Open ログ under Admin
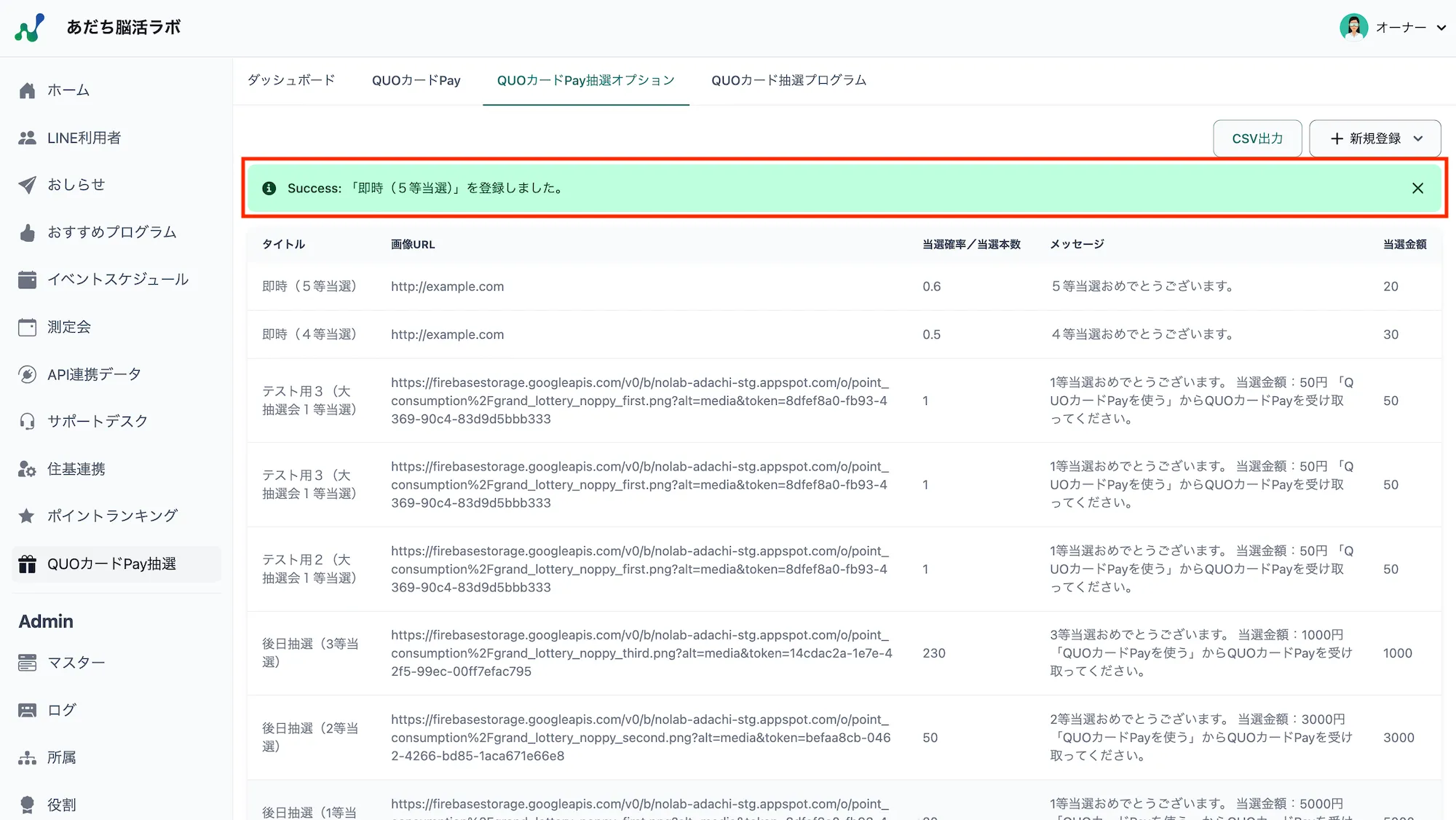The height and width of the screenshot is (820, 1456). 116,710
